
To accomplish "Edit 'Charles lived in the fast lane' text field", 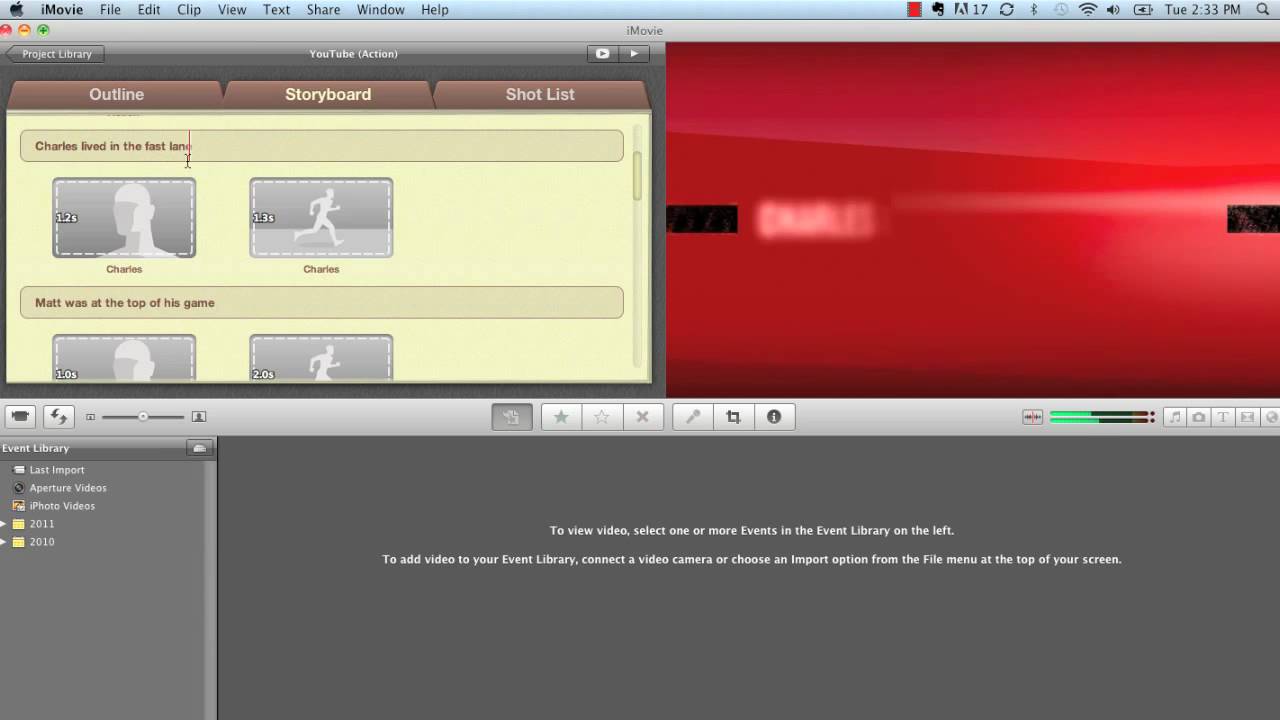I will tap(322, 146).
